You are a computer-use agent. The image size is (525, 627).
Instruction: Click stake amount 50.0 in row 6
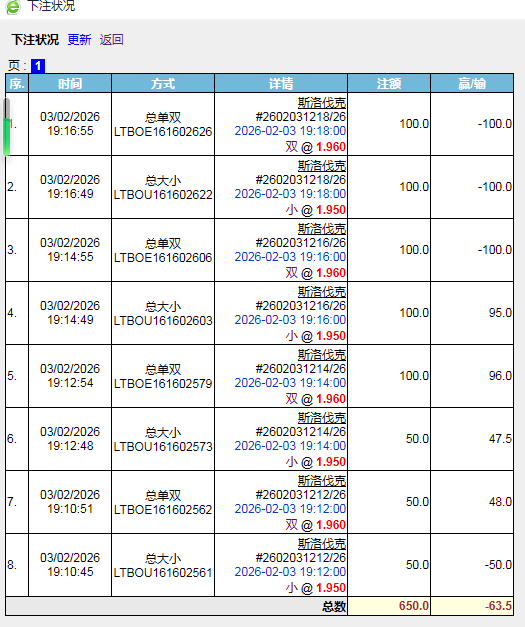point(417,439)
